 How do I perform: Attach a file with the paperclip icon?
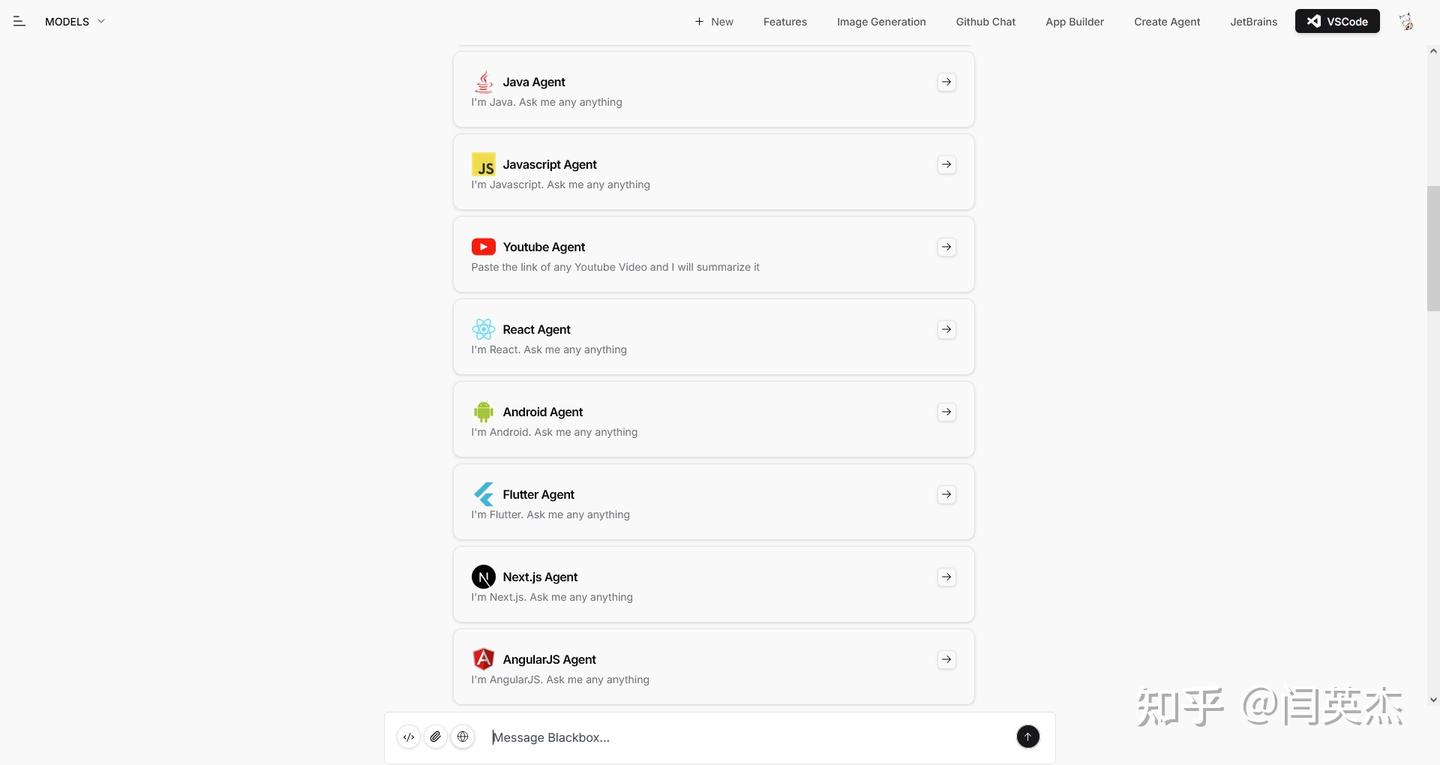pos(435,737)
